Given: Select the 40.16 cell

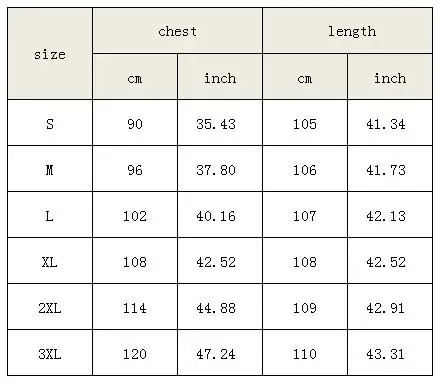Looking at the screenshot, I should 220,215.
